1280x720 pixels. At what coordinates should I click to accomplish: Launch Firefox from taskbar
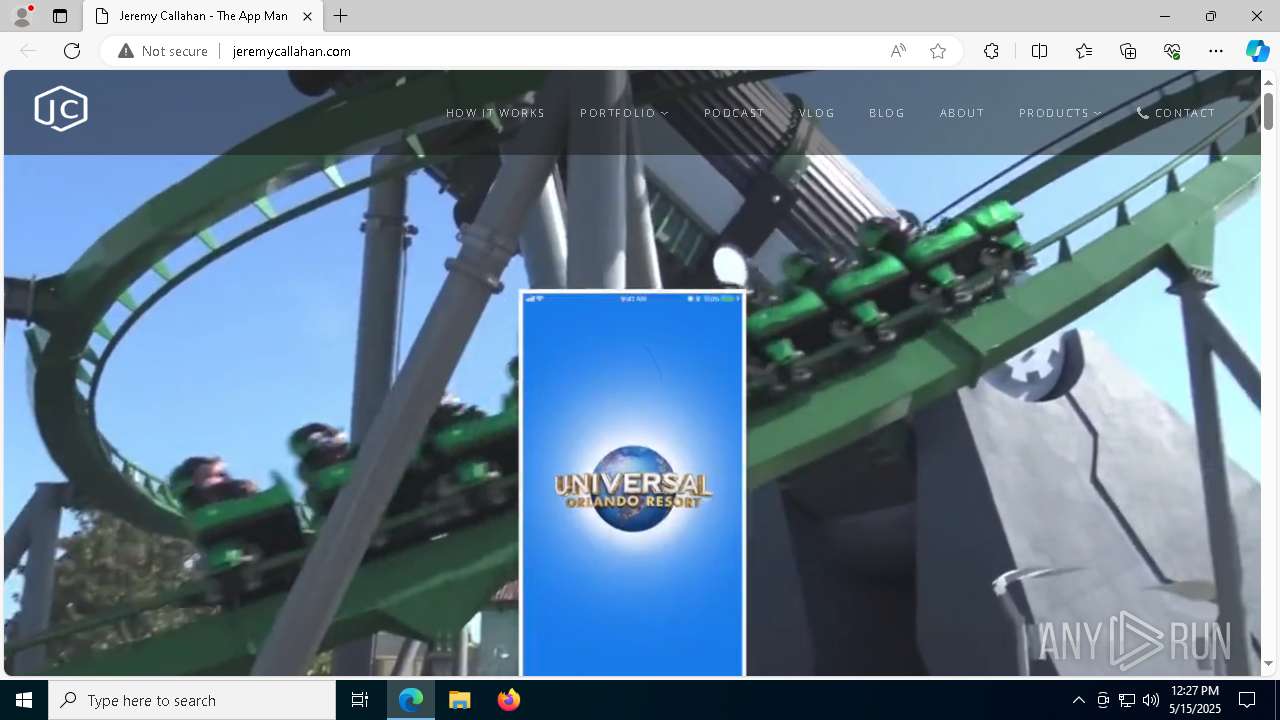(509, 700)
